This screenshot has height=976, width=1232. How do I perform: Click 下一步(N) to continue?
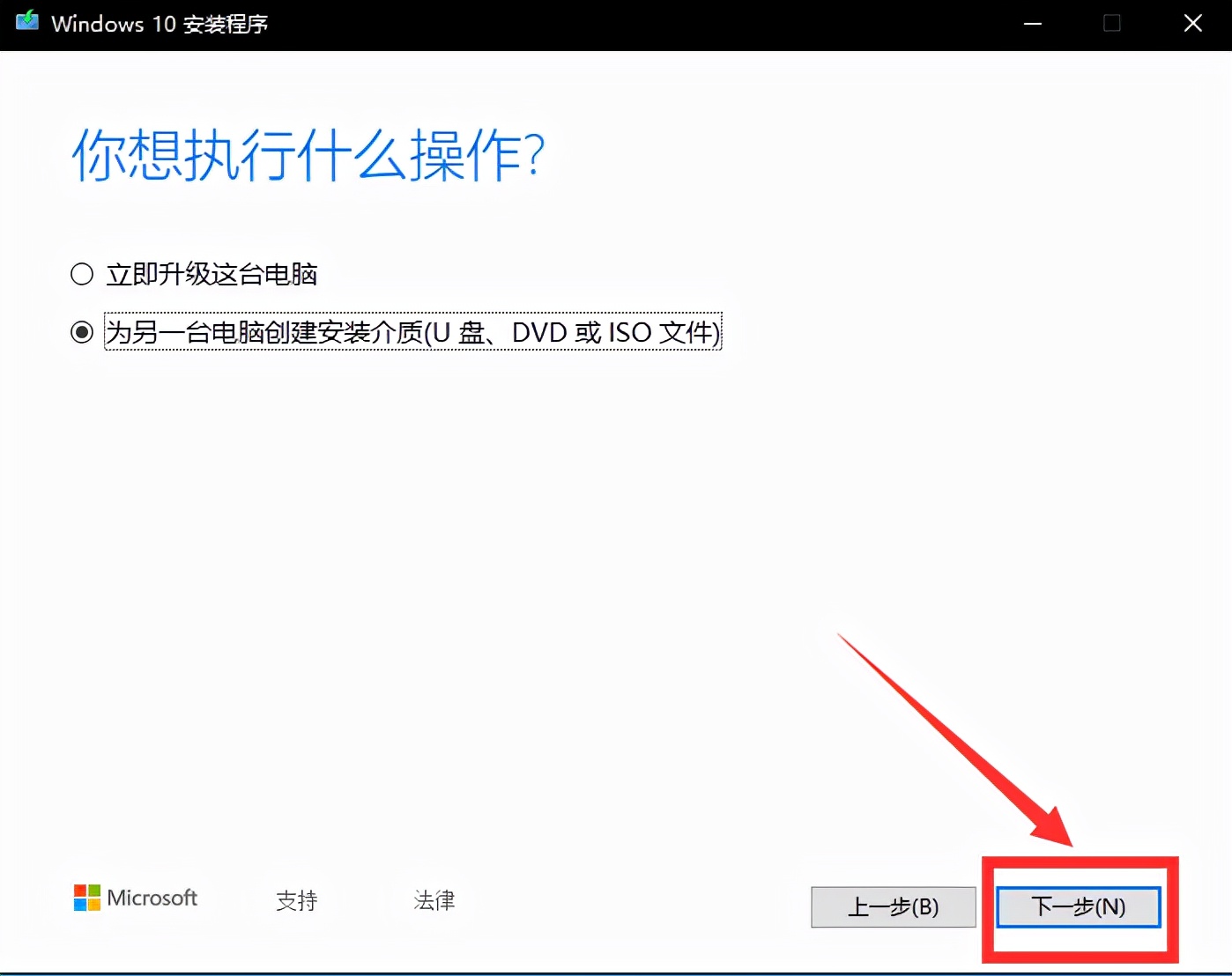[x=1077, y=907]
